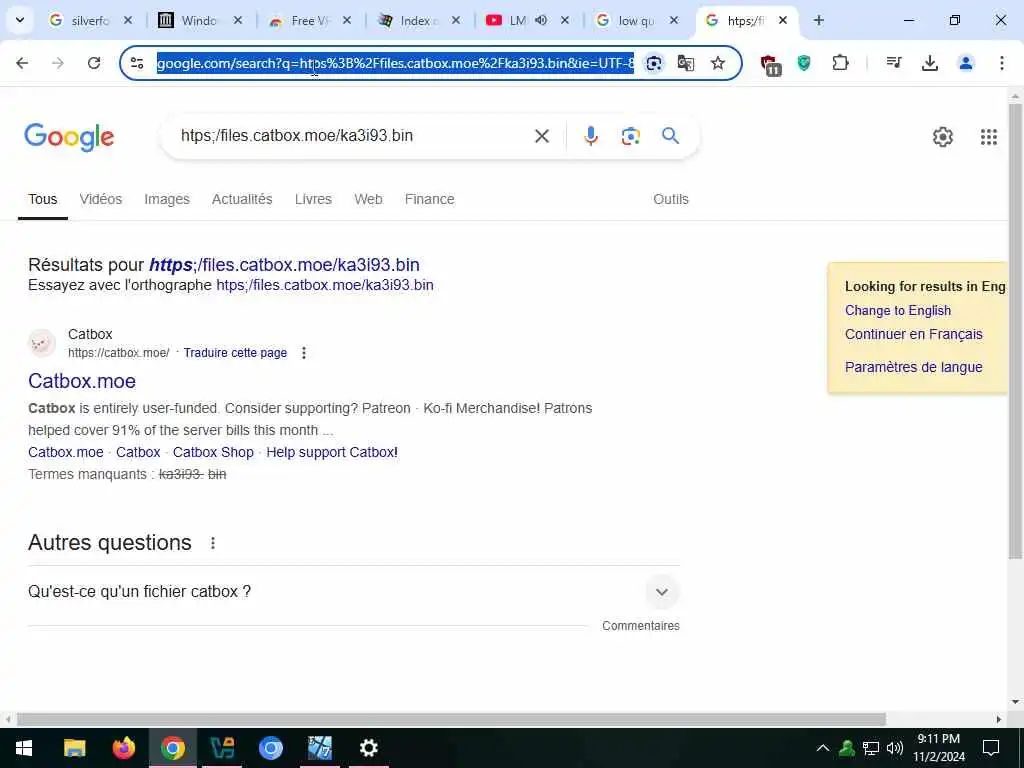This screenshot has width=1024, height=768.
Task: Open media controls button
Action: (x=894, y=63)
